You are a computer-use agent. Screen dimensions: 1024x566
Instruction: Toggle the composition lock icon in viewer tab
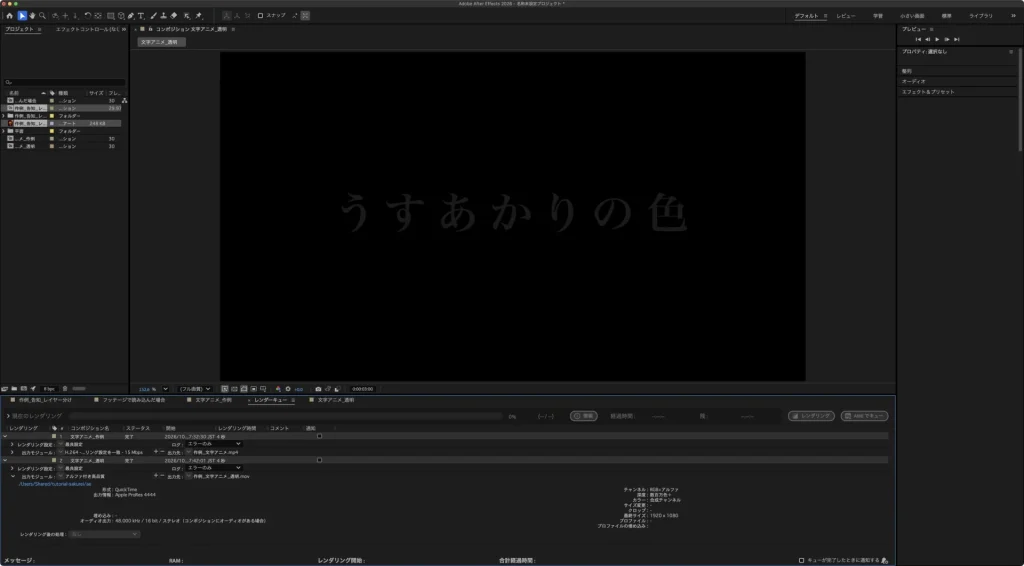point(150,29)
